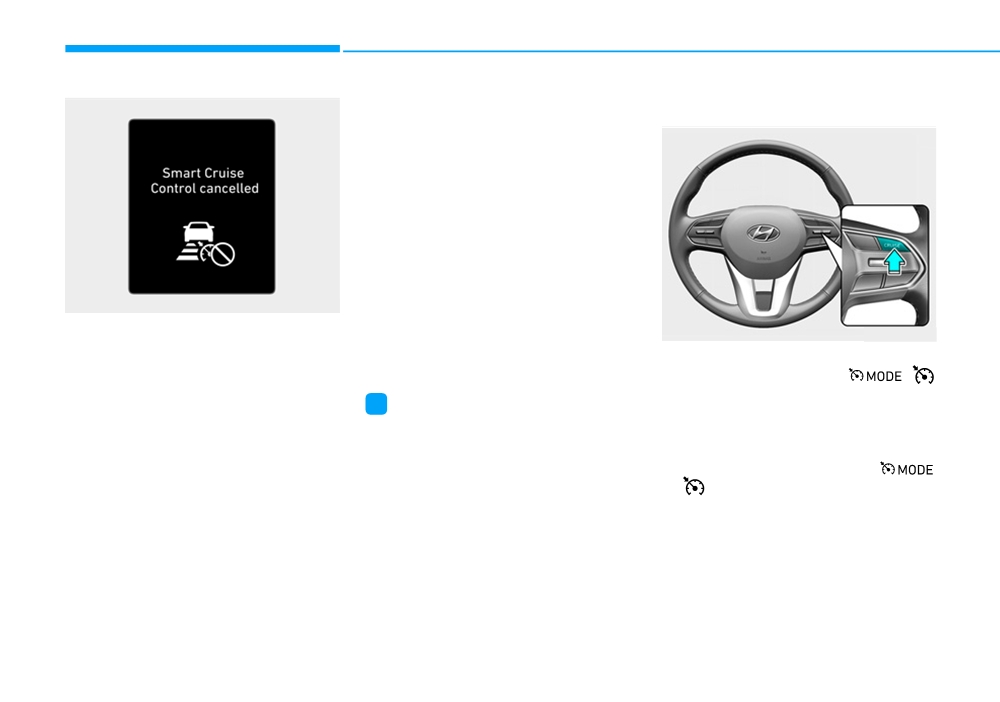Image resolution: width=1000 pixels, height=702 pixels.
Task: Select the steering wheel illustration
Action: (x=798, y=234)
